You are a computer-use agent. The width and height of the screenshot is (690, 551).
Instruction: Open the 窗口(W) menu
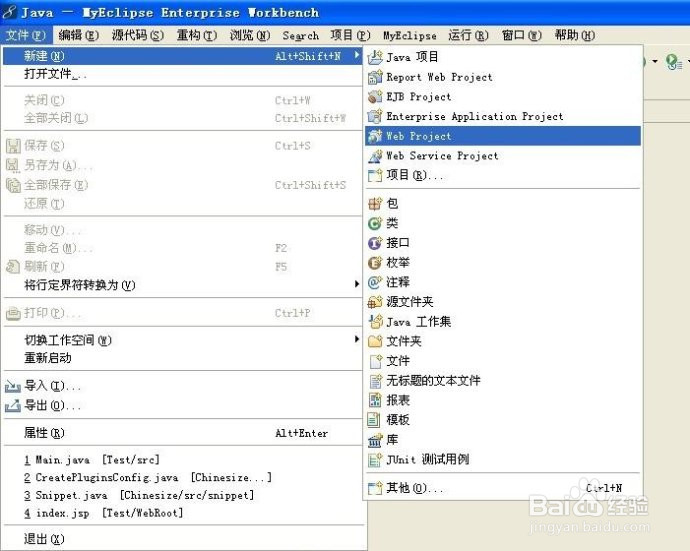coord(521,35)
